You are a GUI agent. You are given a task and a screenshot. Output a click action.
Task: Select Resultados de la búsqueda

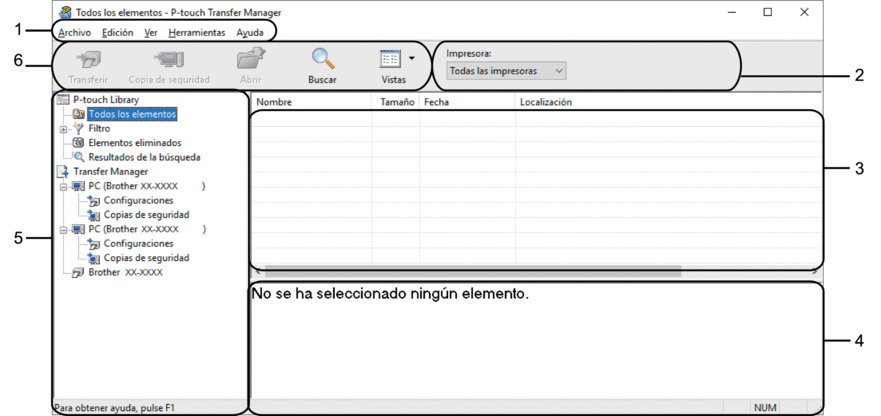pyautogui.click(x=144, y=157)
